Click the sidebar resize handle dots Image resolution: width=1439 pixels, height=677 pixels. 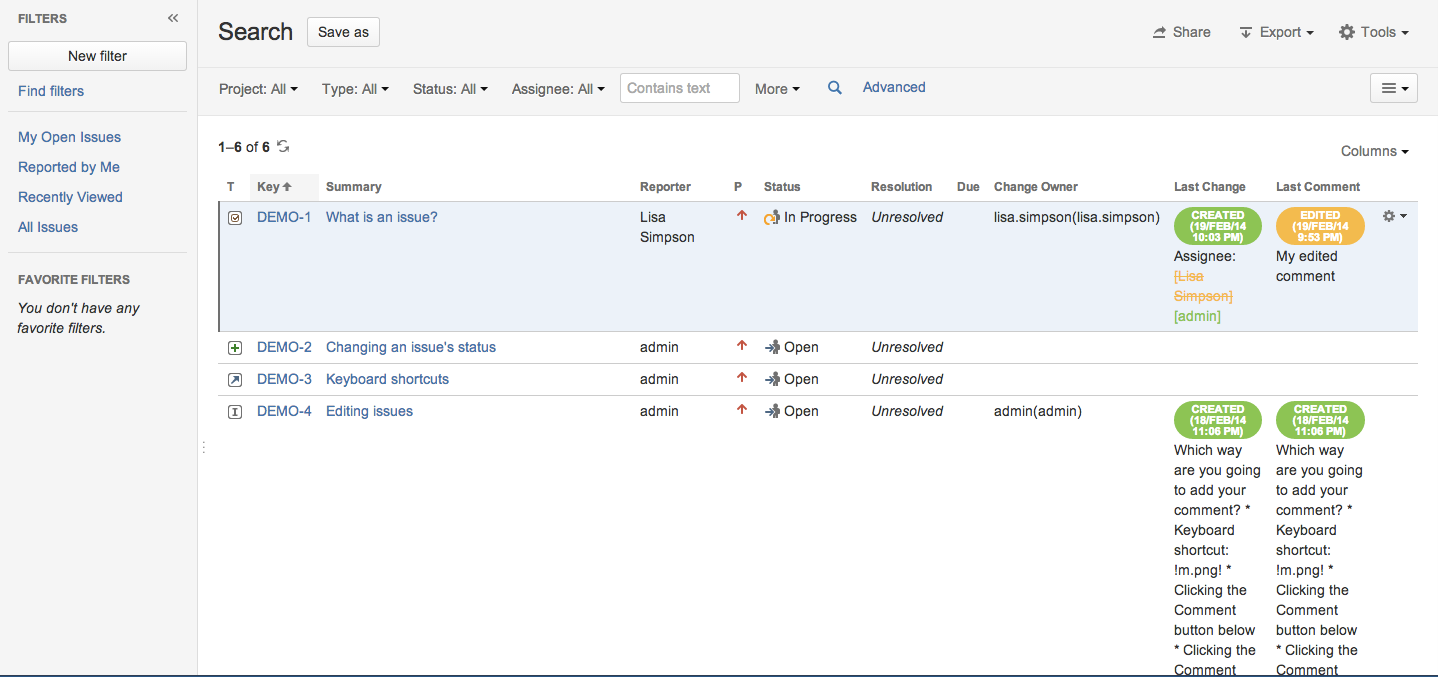204,447
